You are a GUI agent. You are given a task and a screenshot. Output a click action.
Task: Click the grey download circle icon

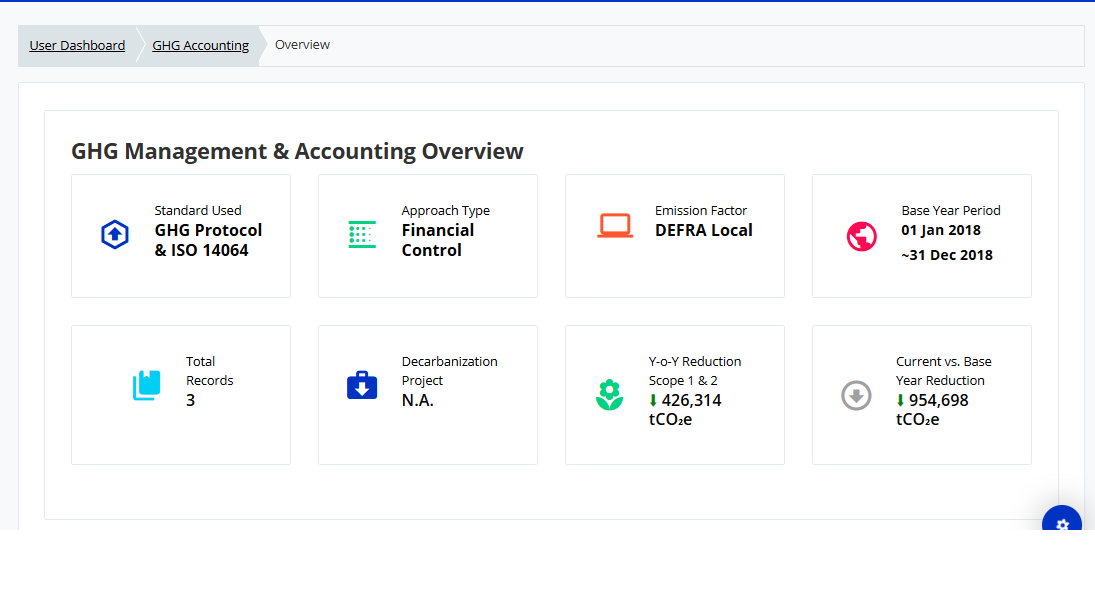click(856, 395)
